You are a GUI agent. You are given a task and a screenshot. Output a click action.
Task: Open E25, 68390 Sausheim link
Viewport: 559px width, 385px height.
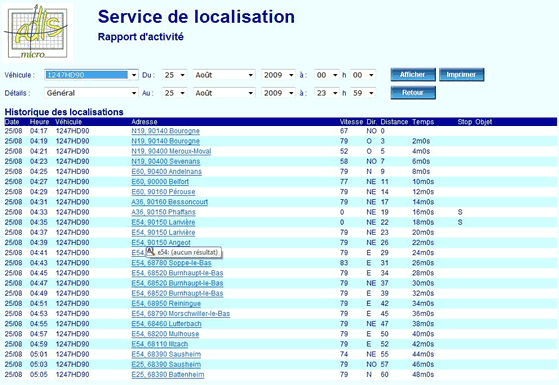click(x=166, y=365)
